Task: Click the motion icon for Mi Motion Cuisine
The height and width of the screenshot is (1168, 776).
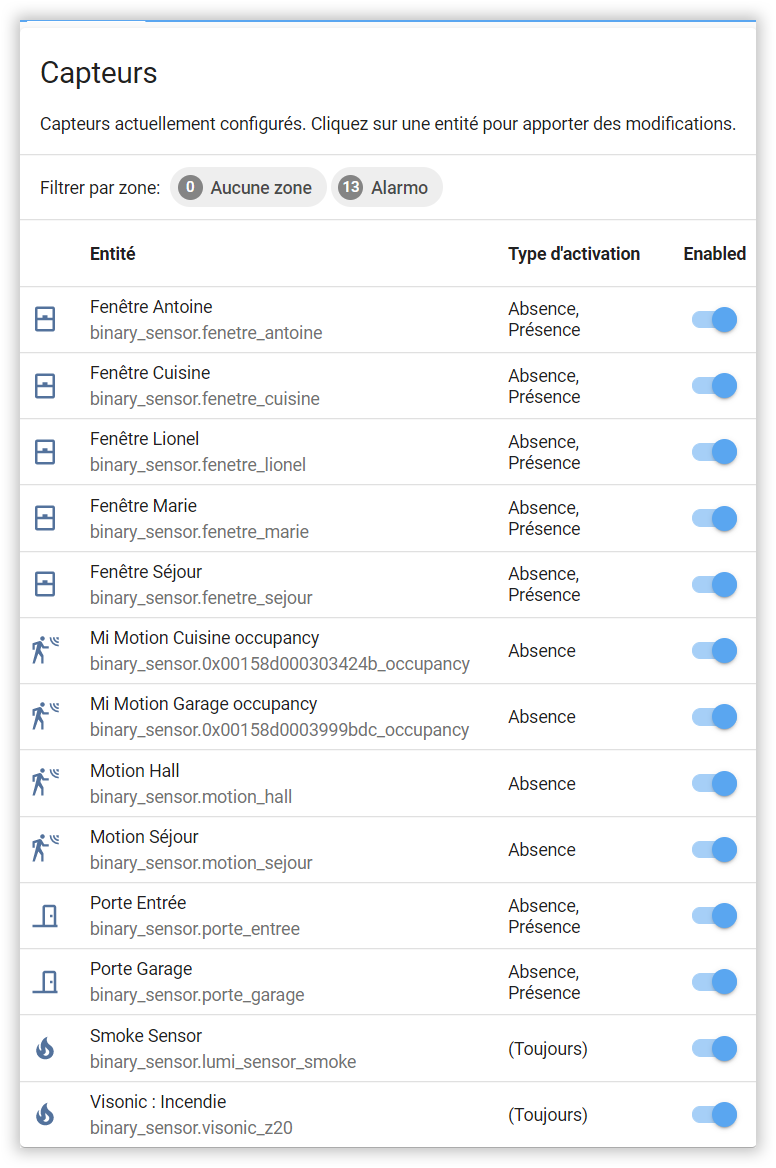Action: pyautogui.click(x=45, y=651)
